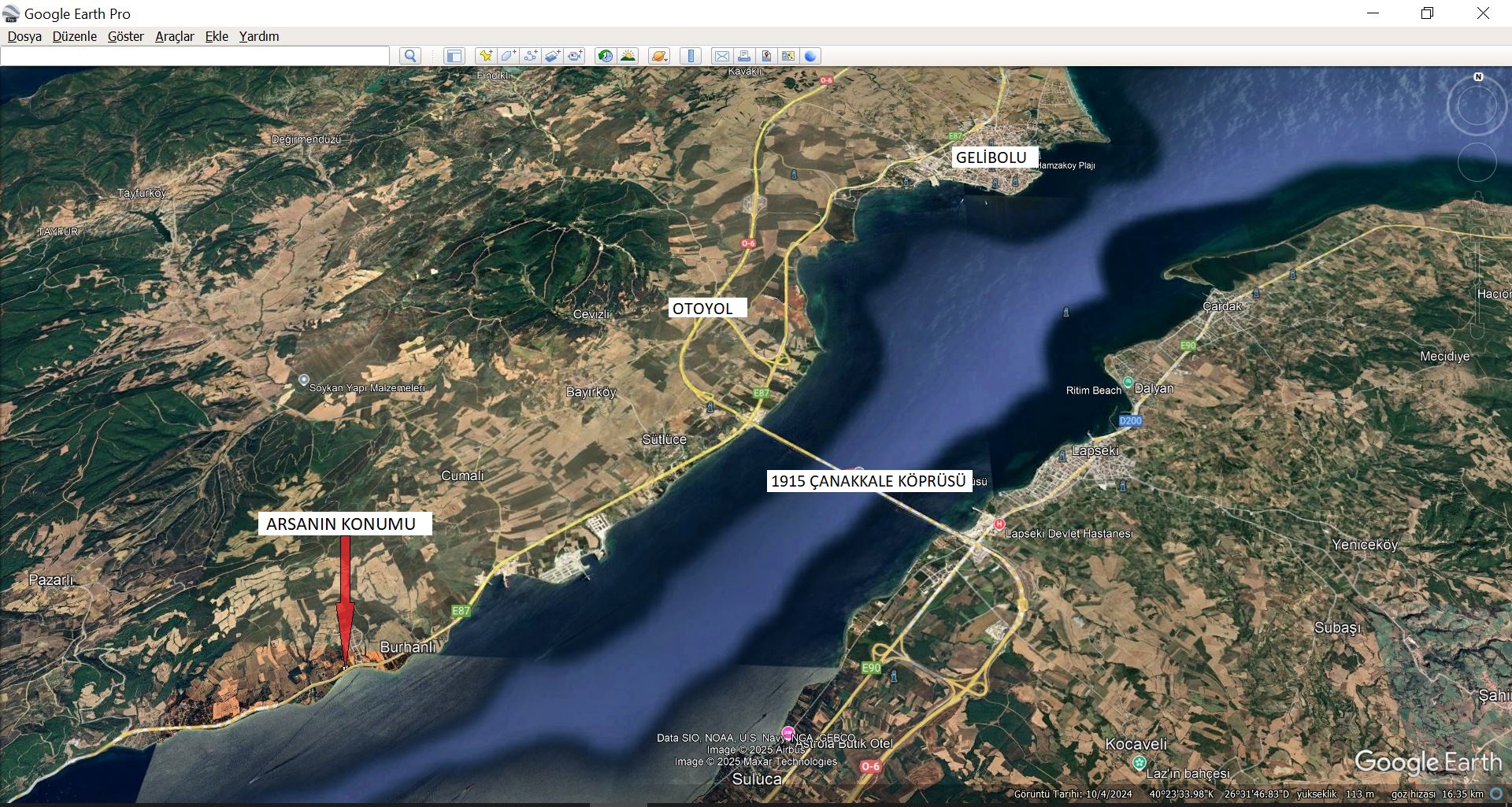Minimize the Google Earth Pro window

[1373, 13]
